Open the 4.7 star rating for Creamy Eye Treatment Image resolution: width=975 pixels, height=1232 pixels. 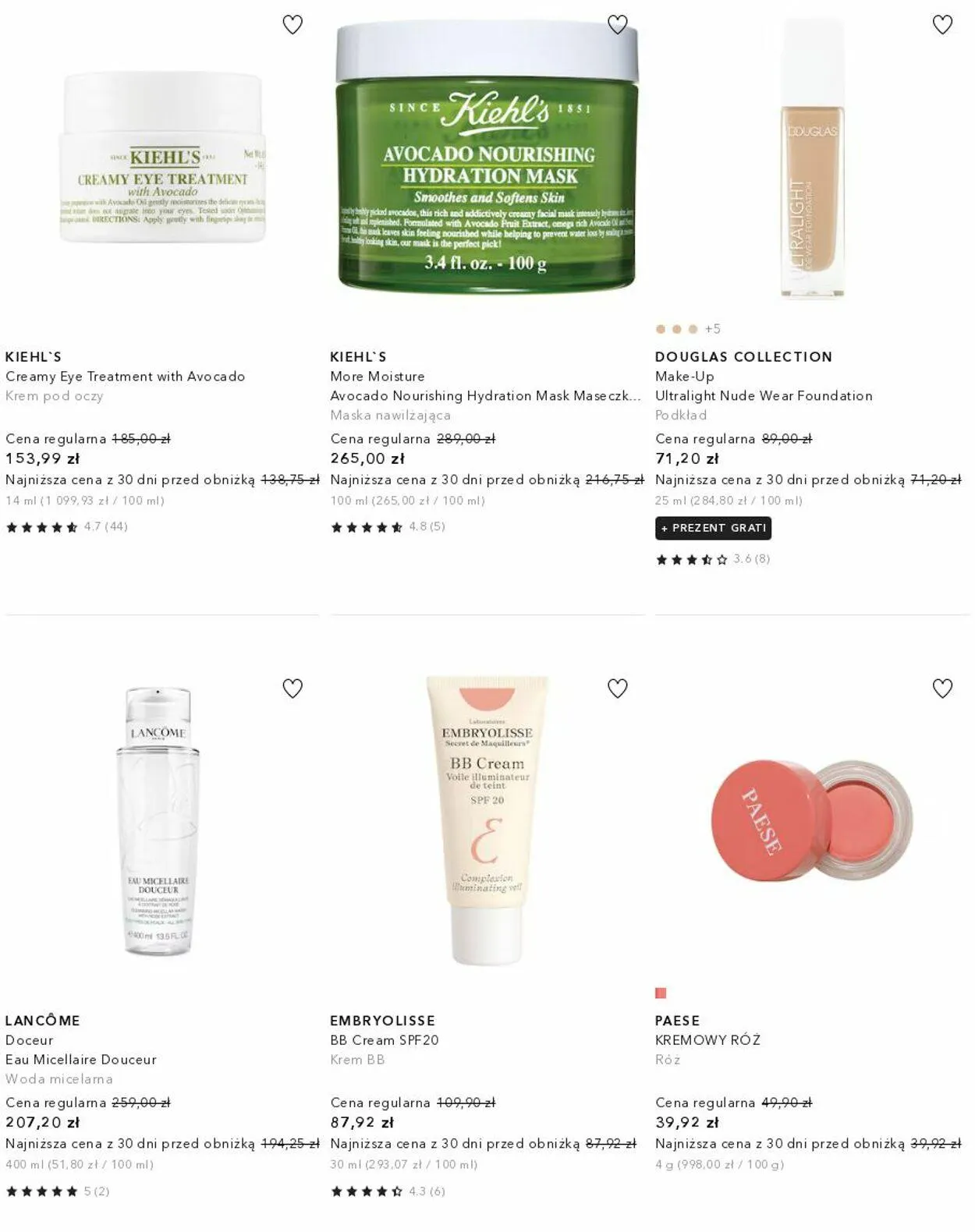click(67, 527)
